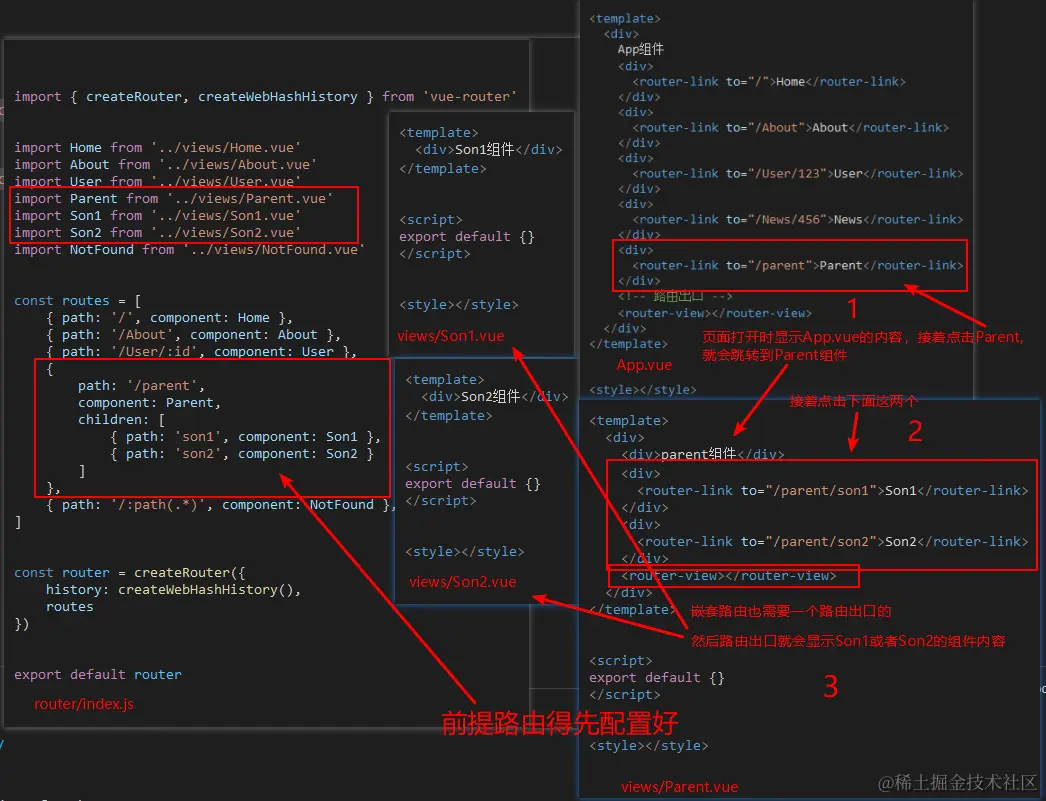Click the <div>Son2组件</div> line
The width and height of the screenshot is (1046, 801).
(495, 397)
